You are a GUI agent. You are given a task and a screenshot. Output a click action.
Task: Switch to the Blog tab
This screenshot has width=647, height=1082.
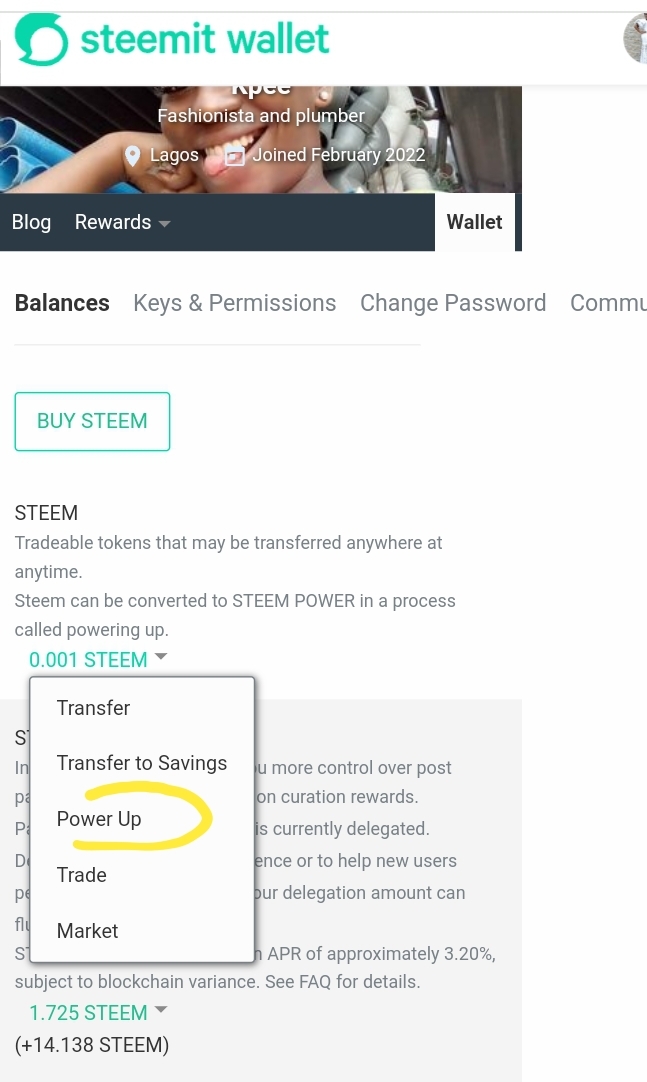point(31,222)
